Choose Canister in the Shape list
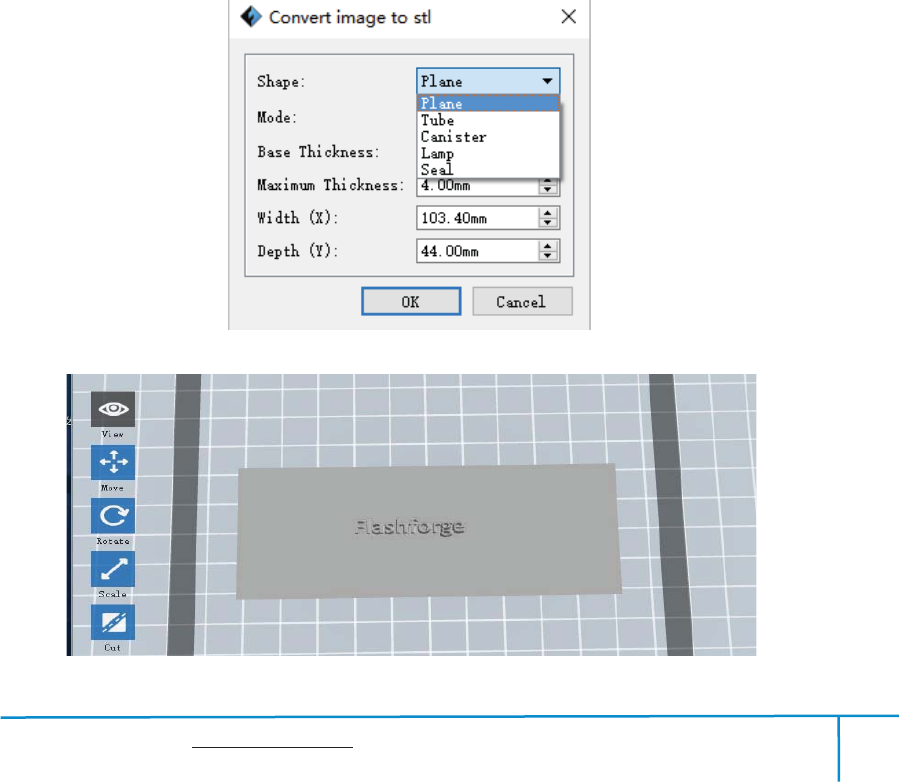This screenshot has height=782, width=899. tap(488, 137)
